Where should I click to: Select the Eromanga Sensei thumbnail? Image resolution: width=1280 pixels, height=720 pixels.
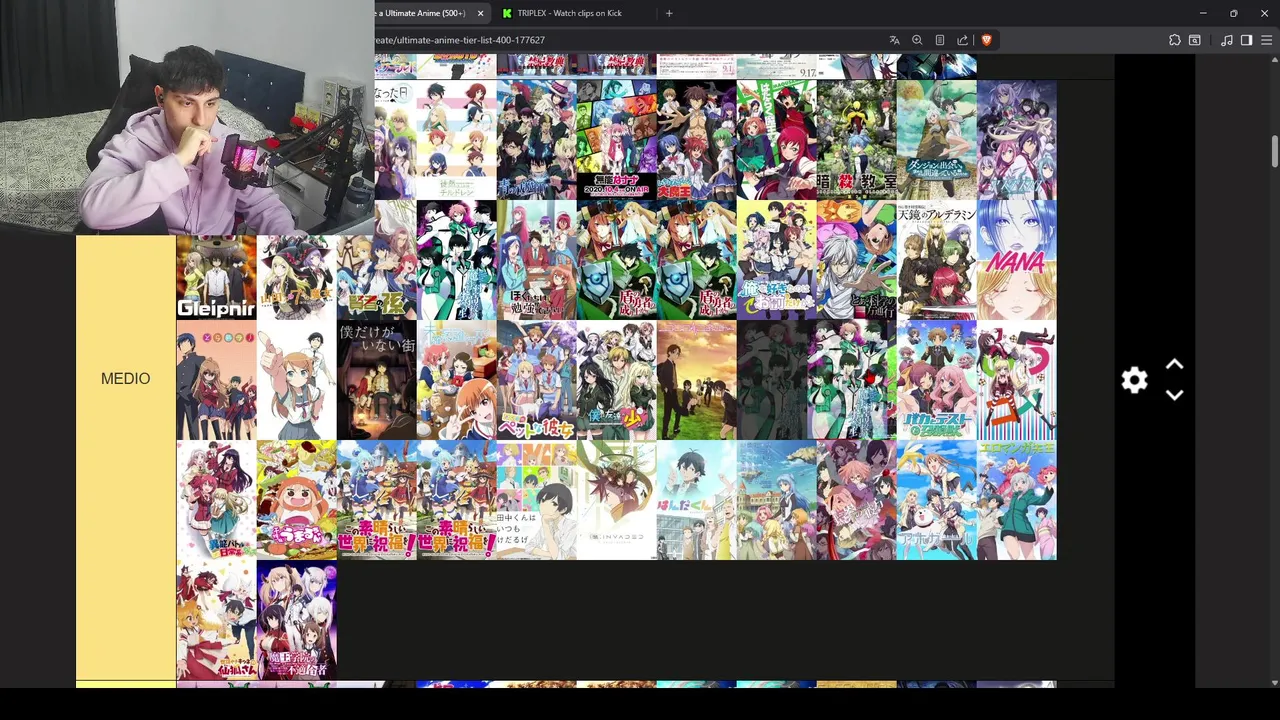point(1016,500)
